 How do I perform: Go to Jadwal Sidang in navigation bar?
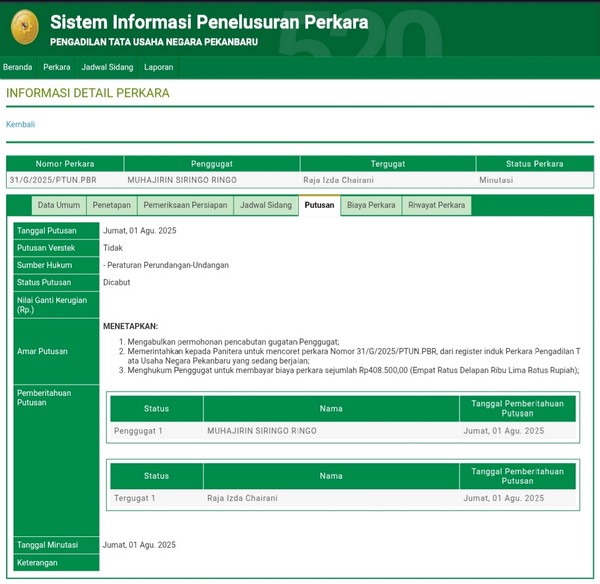point(107,67)
